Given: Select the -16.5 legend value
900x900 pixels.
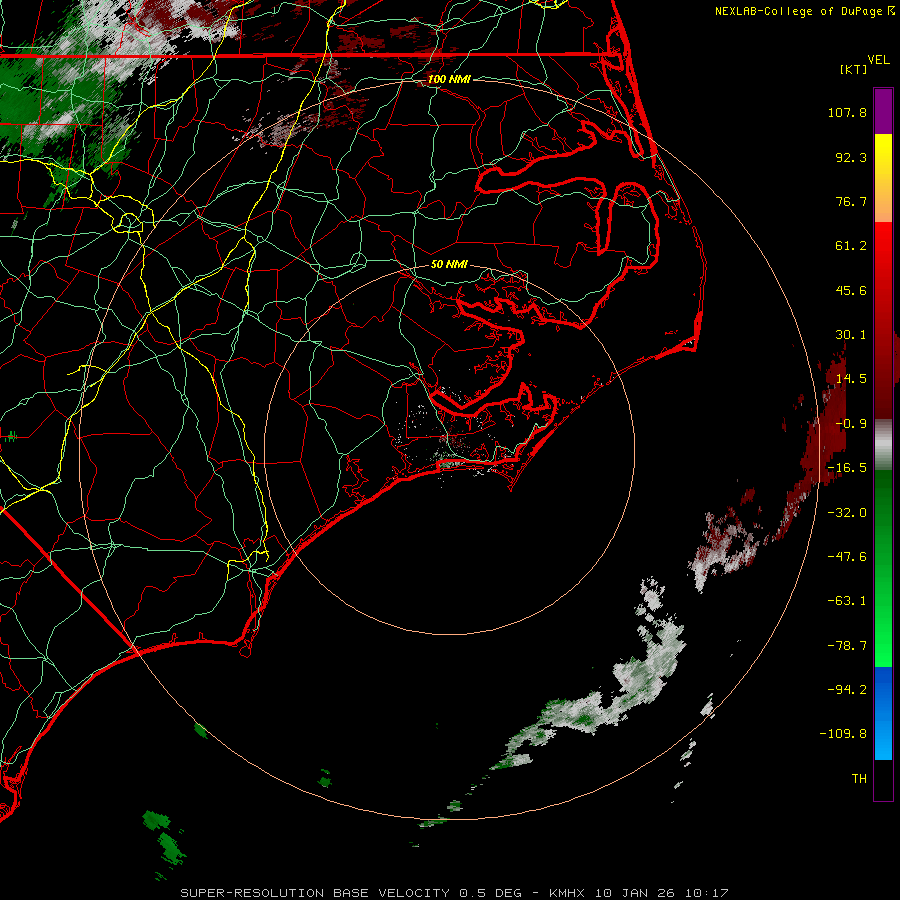Looking at the screenshot, I should click(847, 468).
